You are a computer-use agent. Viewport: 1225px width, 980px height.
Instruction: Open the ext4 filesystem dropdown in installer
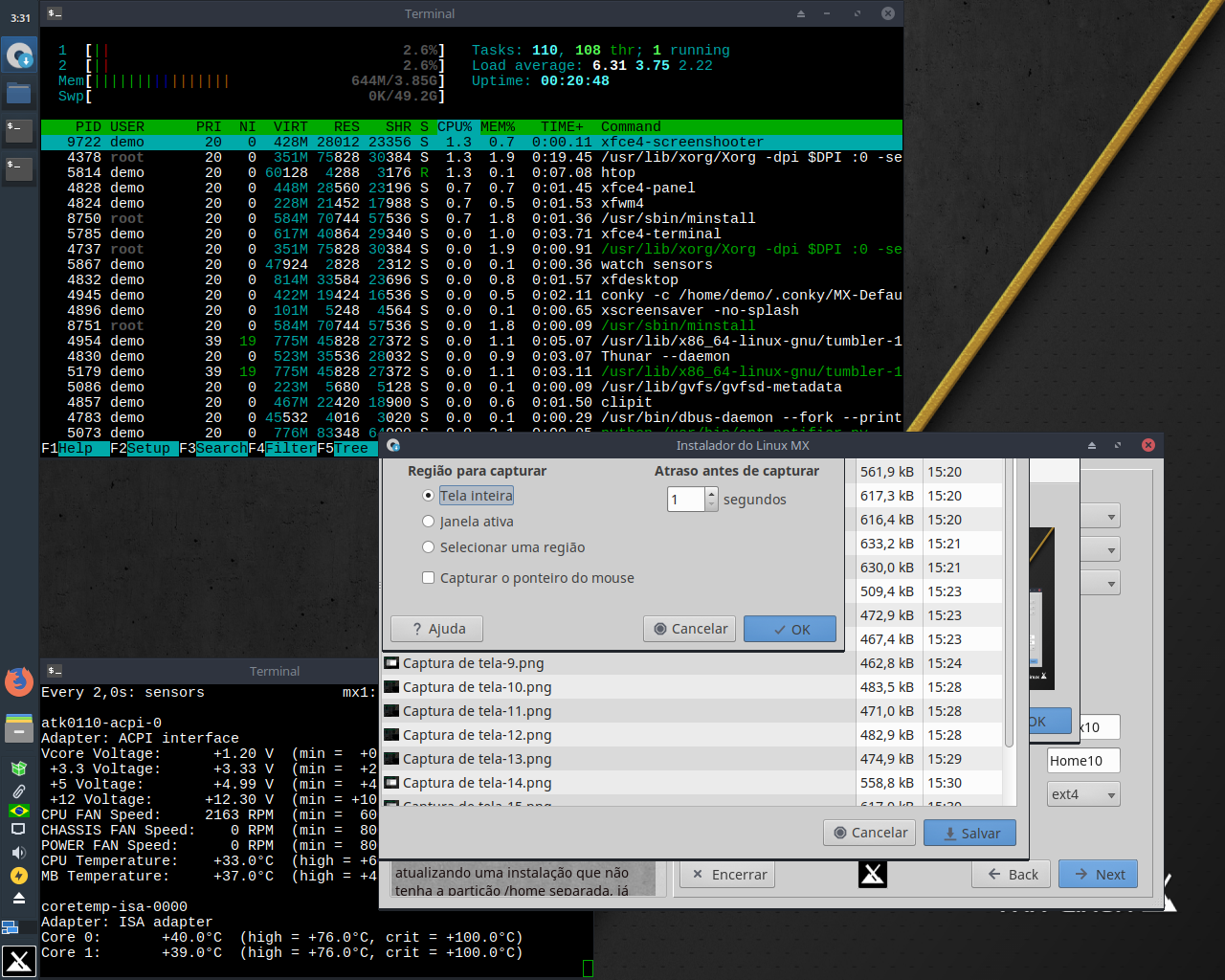[x=1084, y=794]
